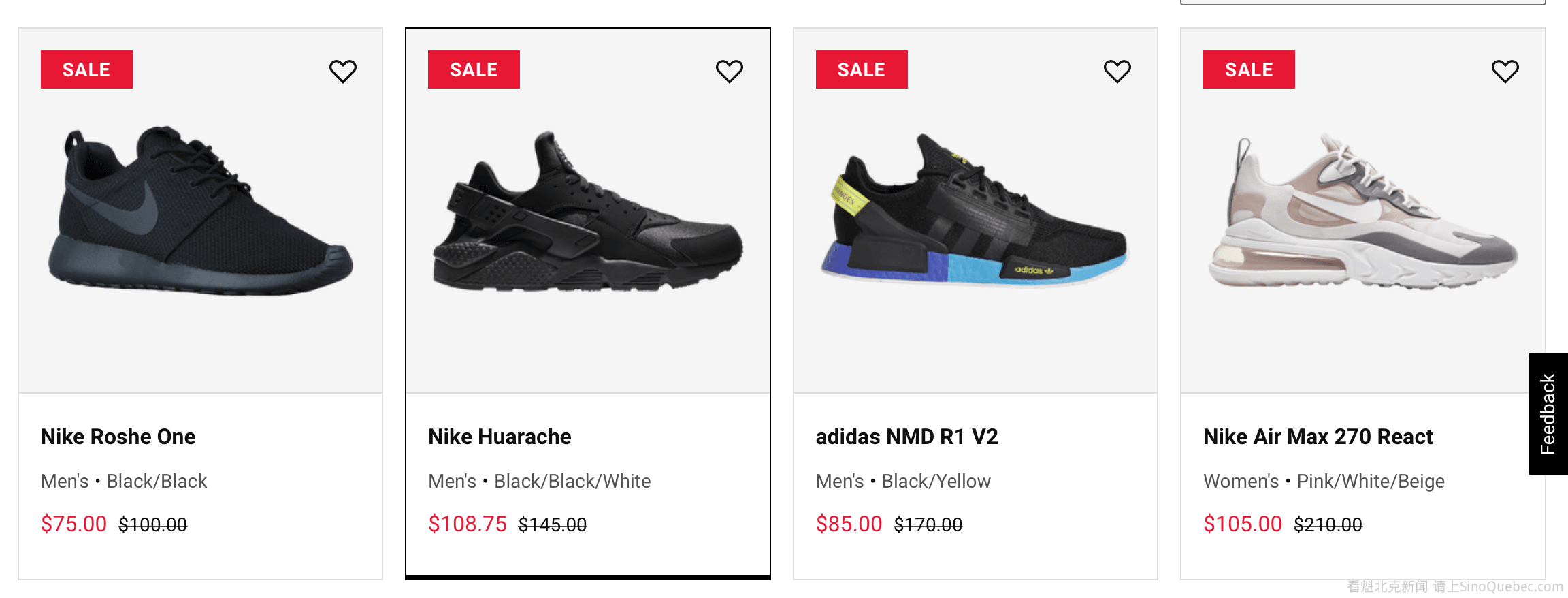Click the SALE tag on Air Max 270 React
1568x598 pixels.
(x=1249, y=69)
